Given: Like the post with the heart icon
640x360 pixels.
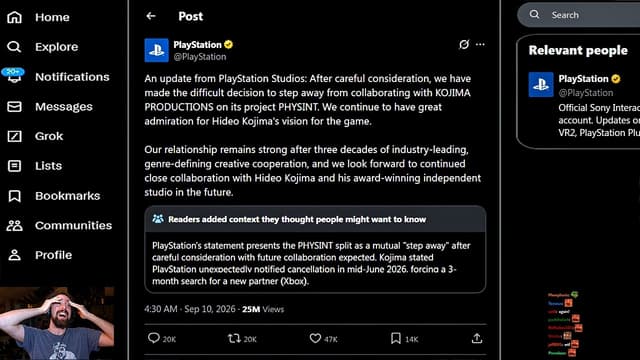Looking at the screenshot, I should pos(315,338).
